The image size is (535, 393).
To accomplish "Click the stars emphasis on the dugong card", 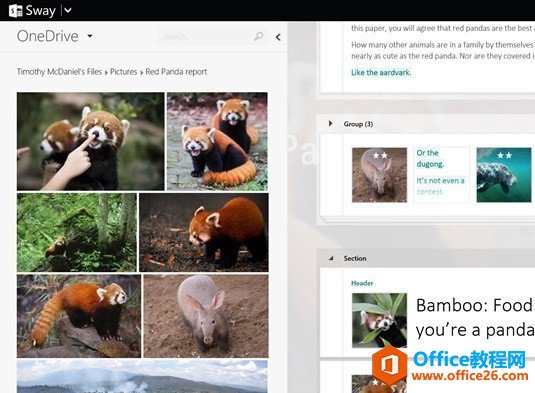I will (504, 156).
